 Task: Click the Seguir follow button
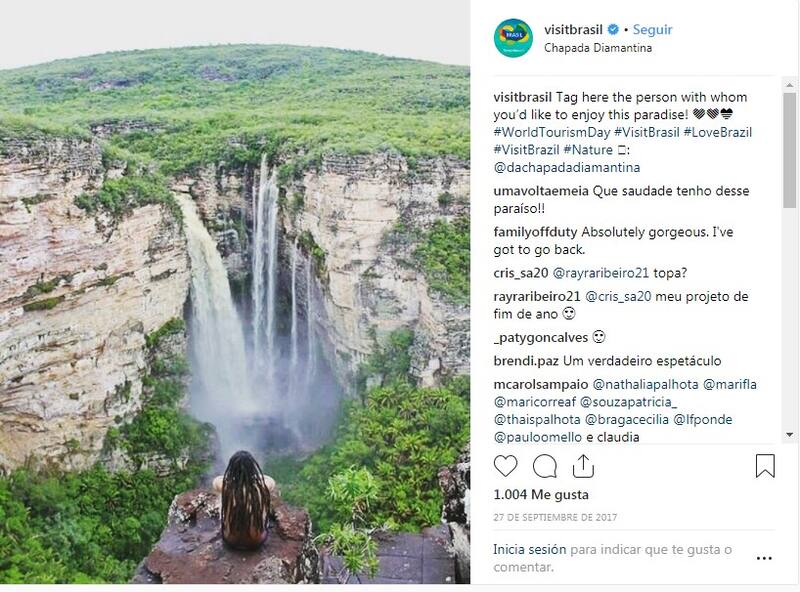[652, 30]
